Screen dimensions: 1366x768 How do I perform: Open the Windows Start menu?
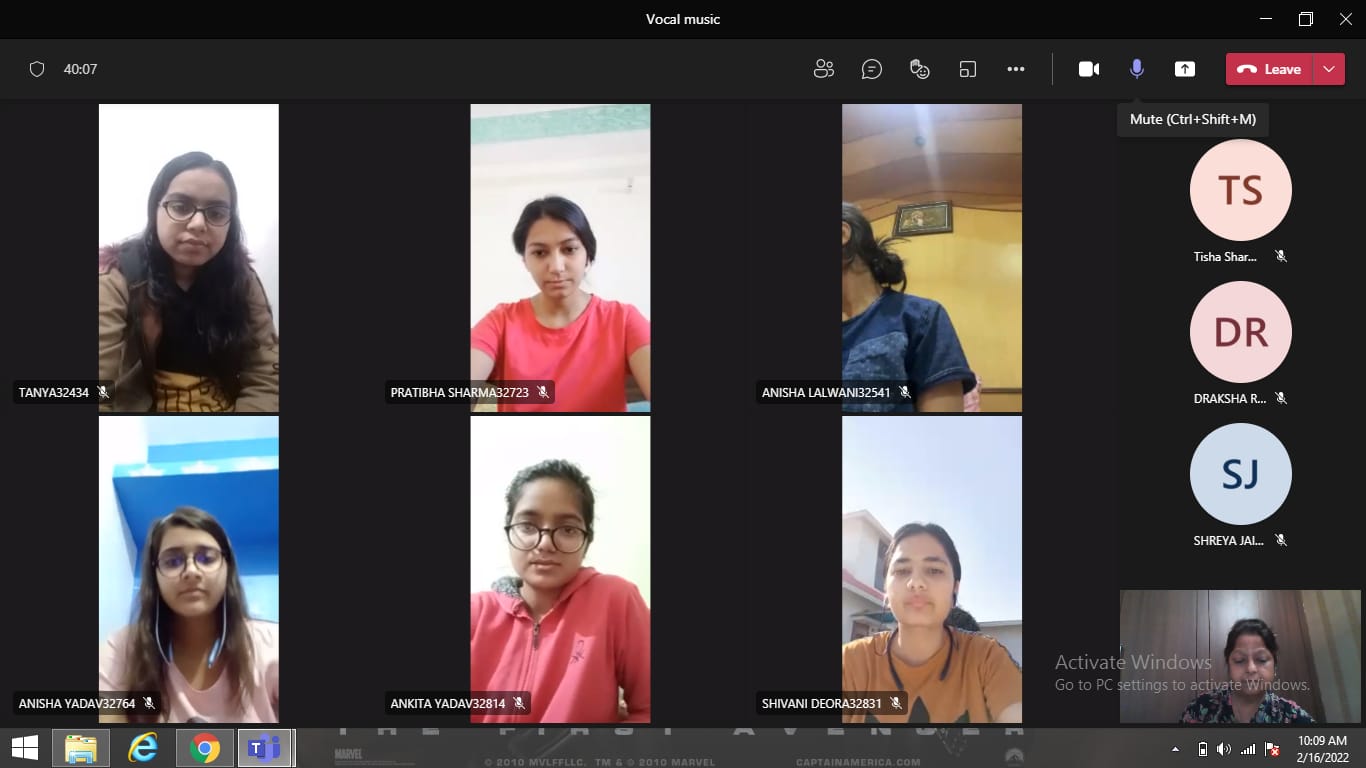pyautogui.click(x=24, y=748)
